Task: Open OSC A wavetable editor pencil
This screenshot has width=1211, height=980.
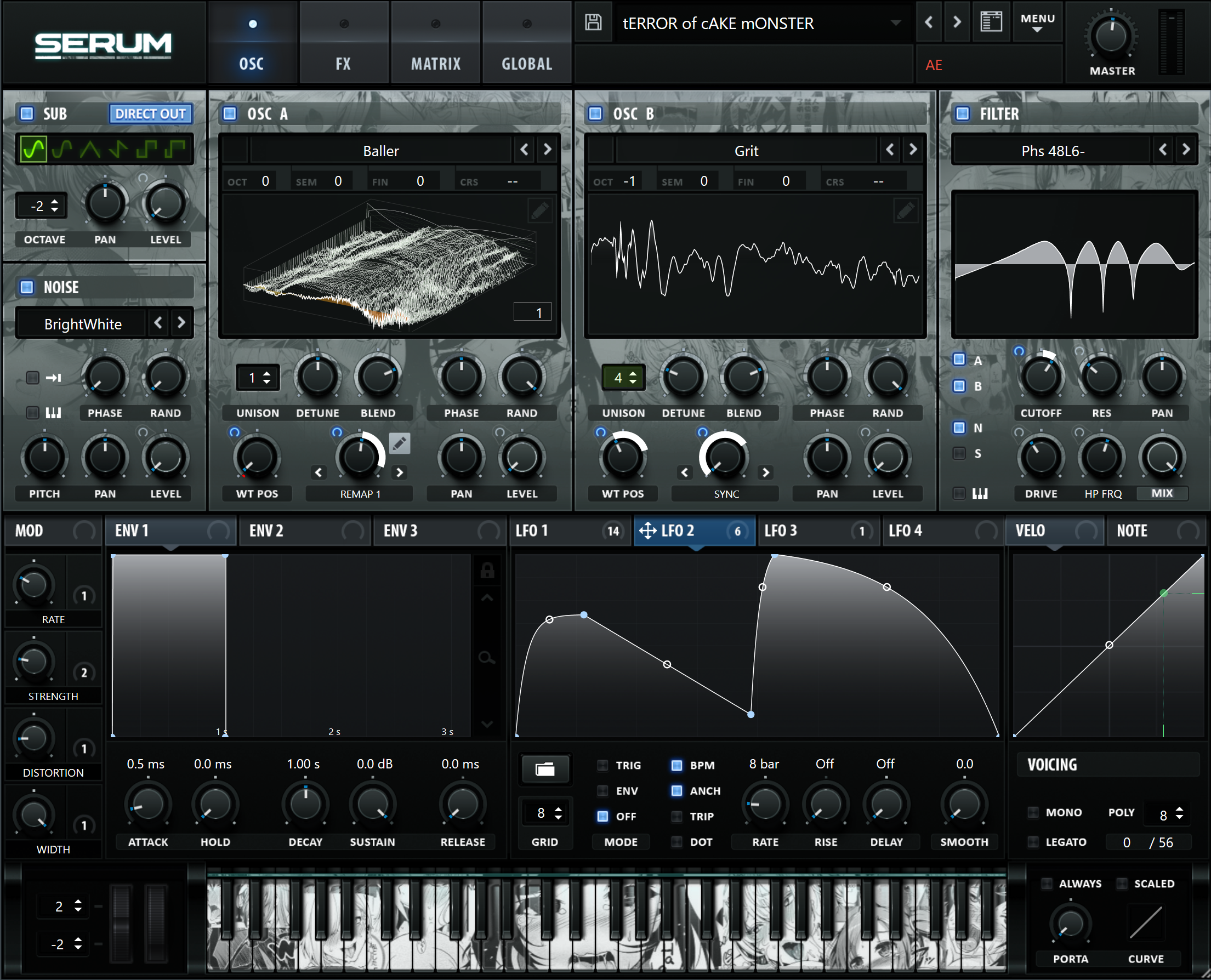Action: [x=540, y=211]
